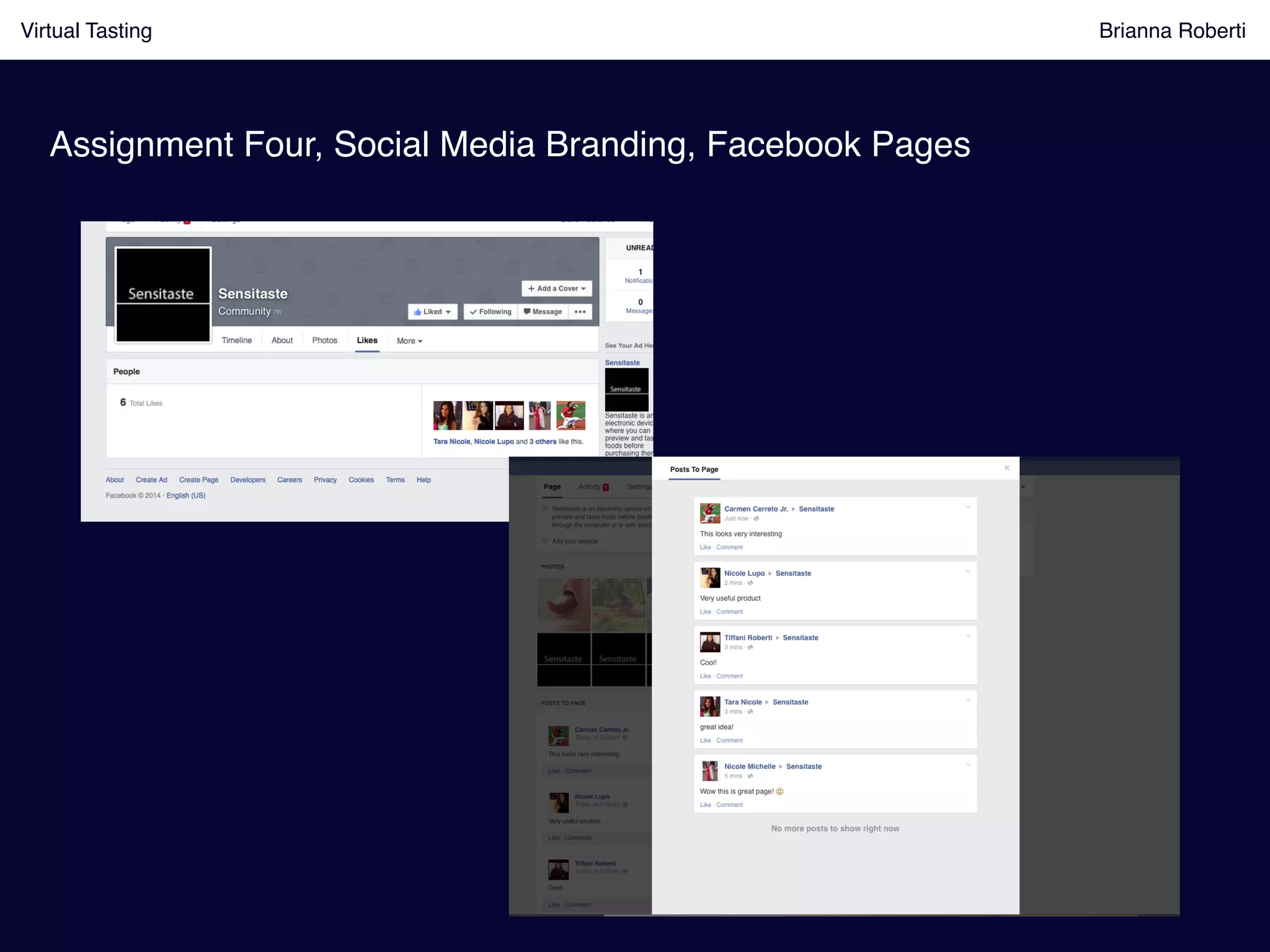Comment on Tara Nicole's post
This screenshot has width=1270, height=952.
(729, 741)
